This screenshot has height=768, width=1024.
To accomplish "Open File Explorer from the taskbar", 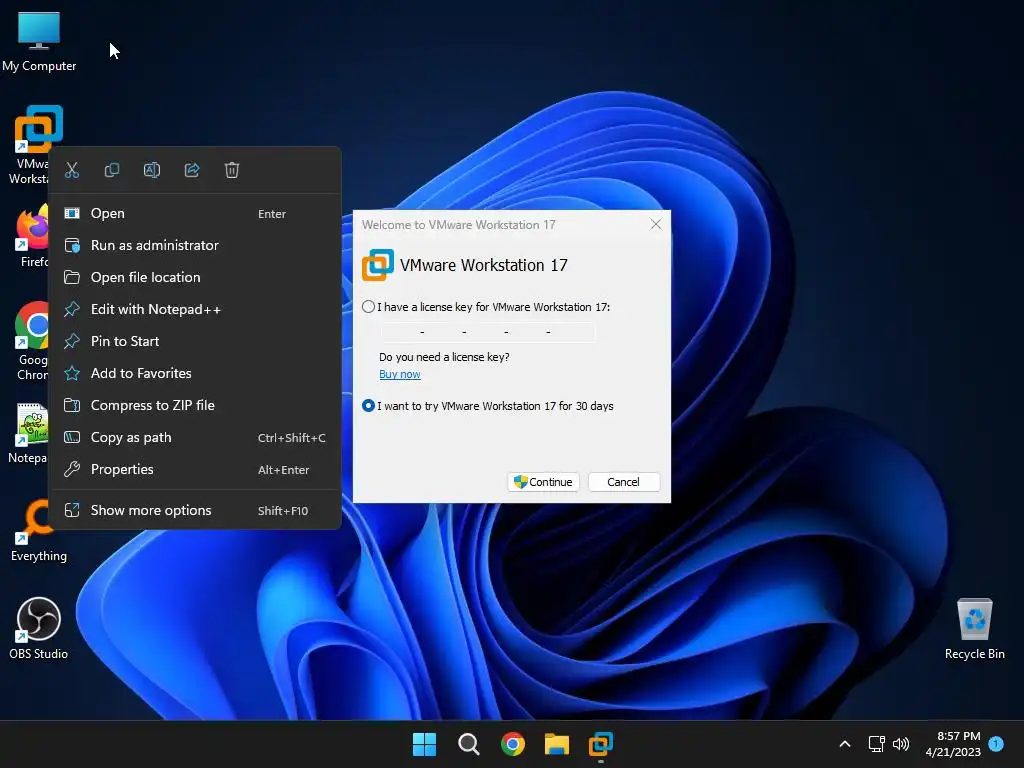I will coord(557,744).
